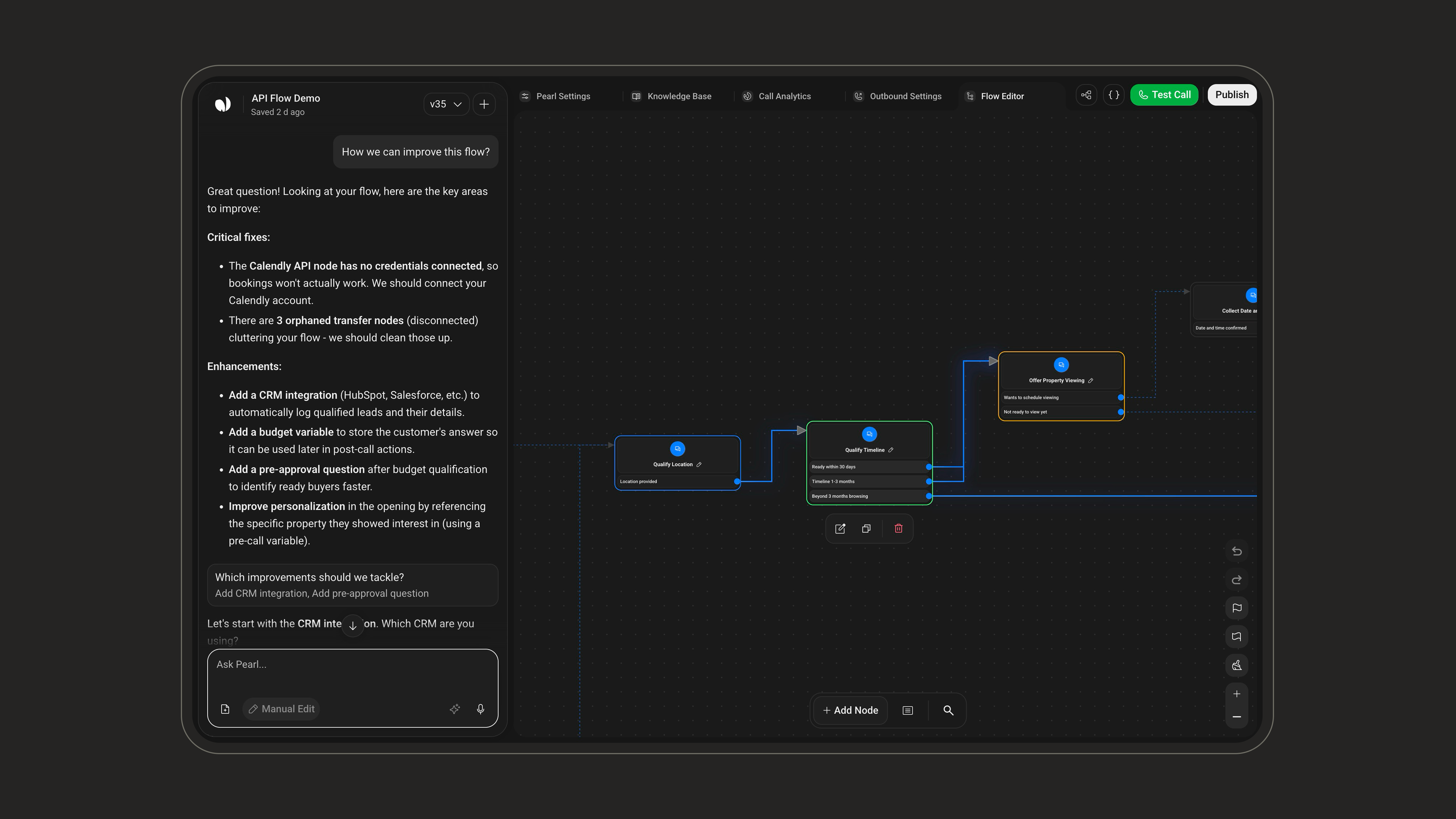Click the undo arrow on canvas toolbar

[1237, 551]
